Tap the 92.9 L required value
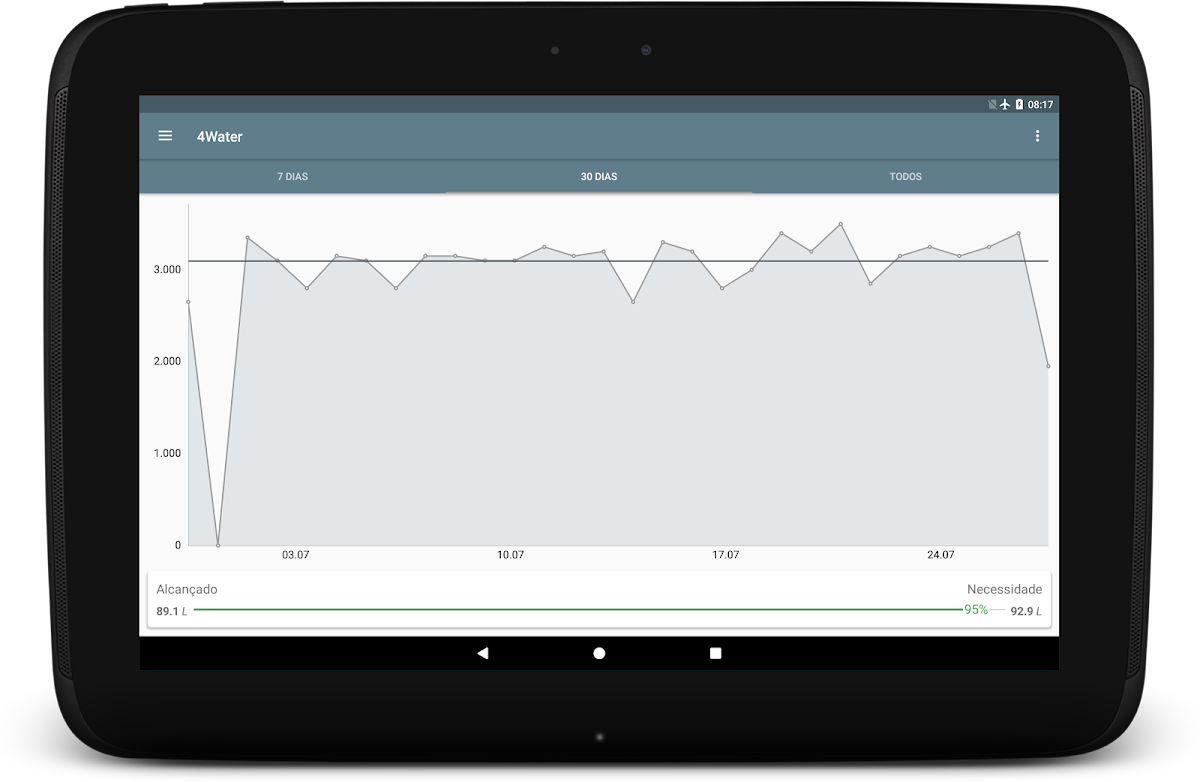Screen dimensions: 1200x782 pyautogui.click(x=1025, y=611)
